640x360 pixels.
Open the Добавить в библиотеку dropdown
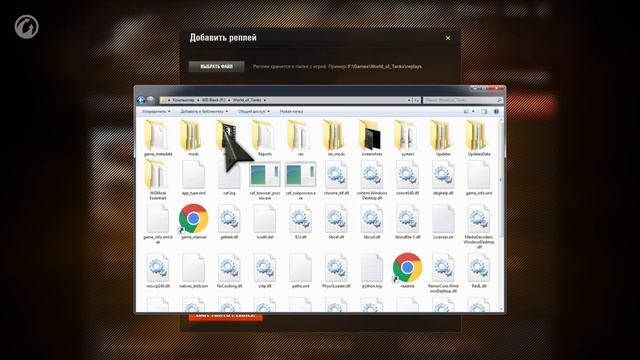pyautogui.click(x=204, y=111)
